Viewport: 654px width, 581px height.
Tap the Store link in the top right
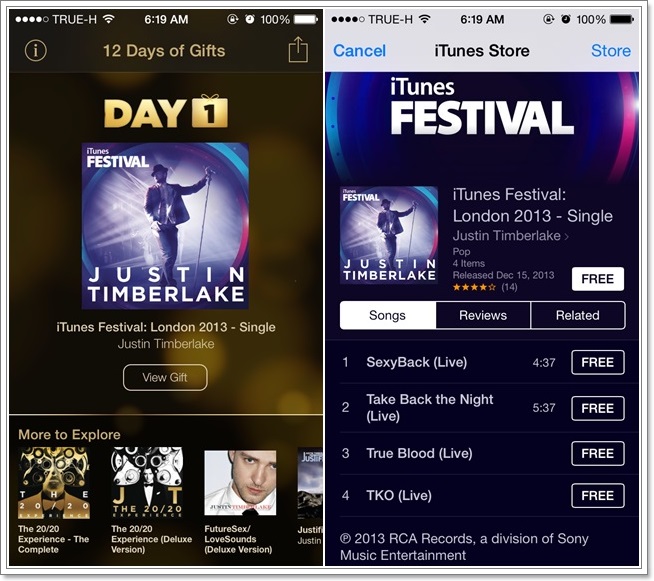(611, 51)
